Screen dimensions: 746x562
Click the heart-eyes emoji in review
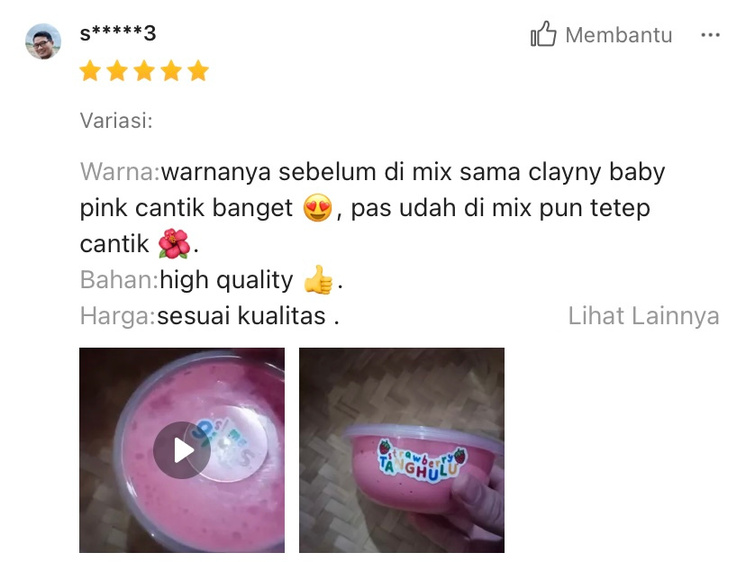tap(317, 208)
